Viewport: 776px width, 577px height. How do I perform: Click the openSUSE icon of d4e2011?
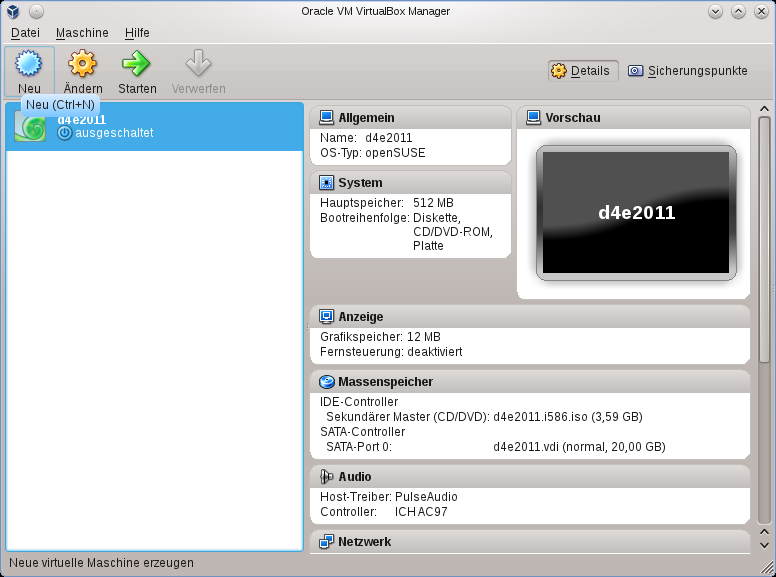30,126
